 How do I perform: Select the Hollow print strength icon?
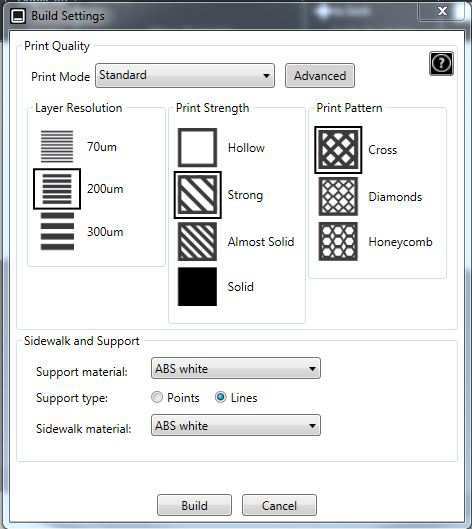197,147
